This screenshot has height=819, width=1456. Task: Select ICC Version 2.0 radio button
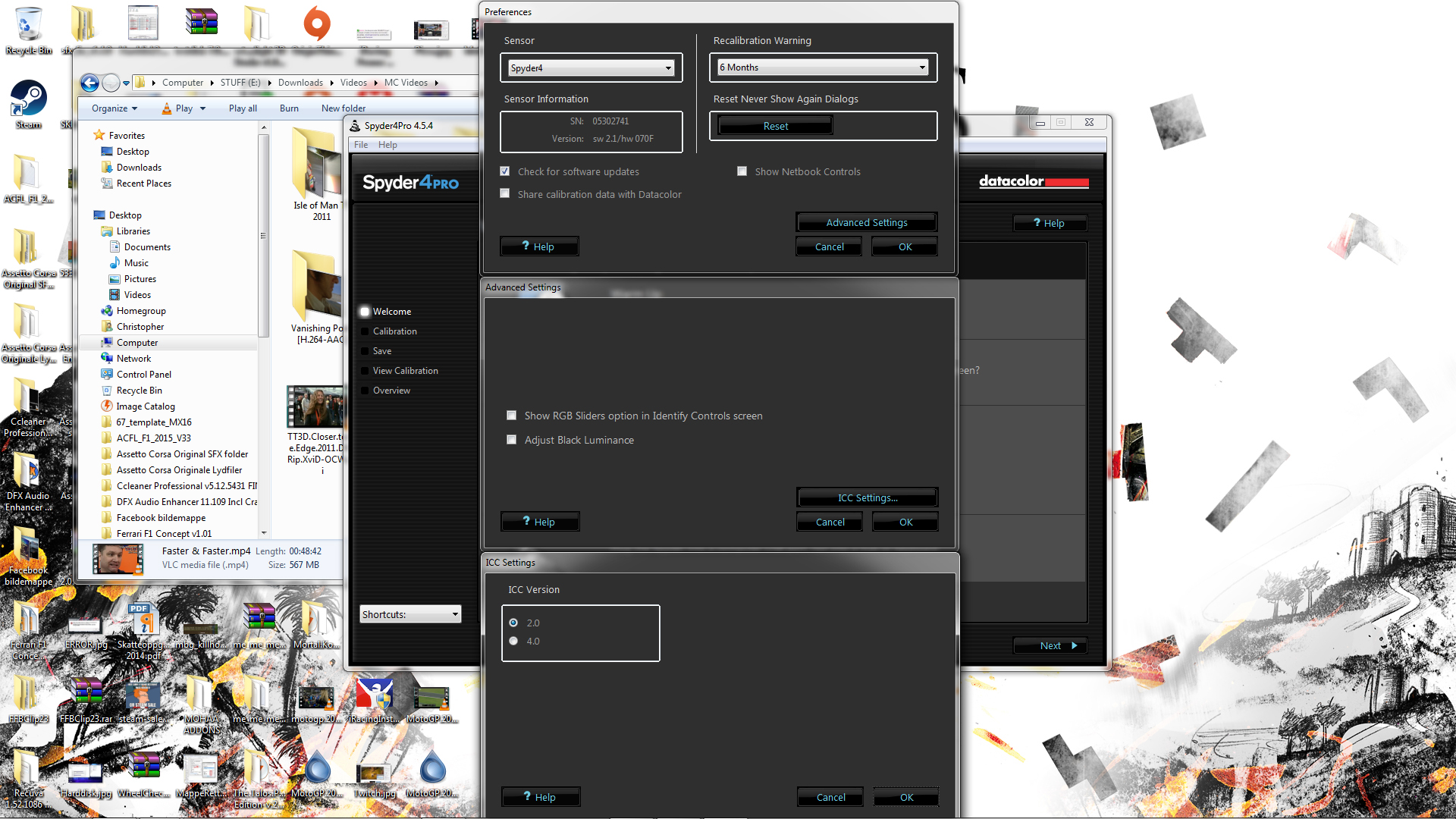point(514,623)
